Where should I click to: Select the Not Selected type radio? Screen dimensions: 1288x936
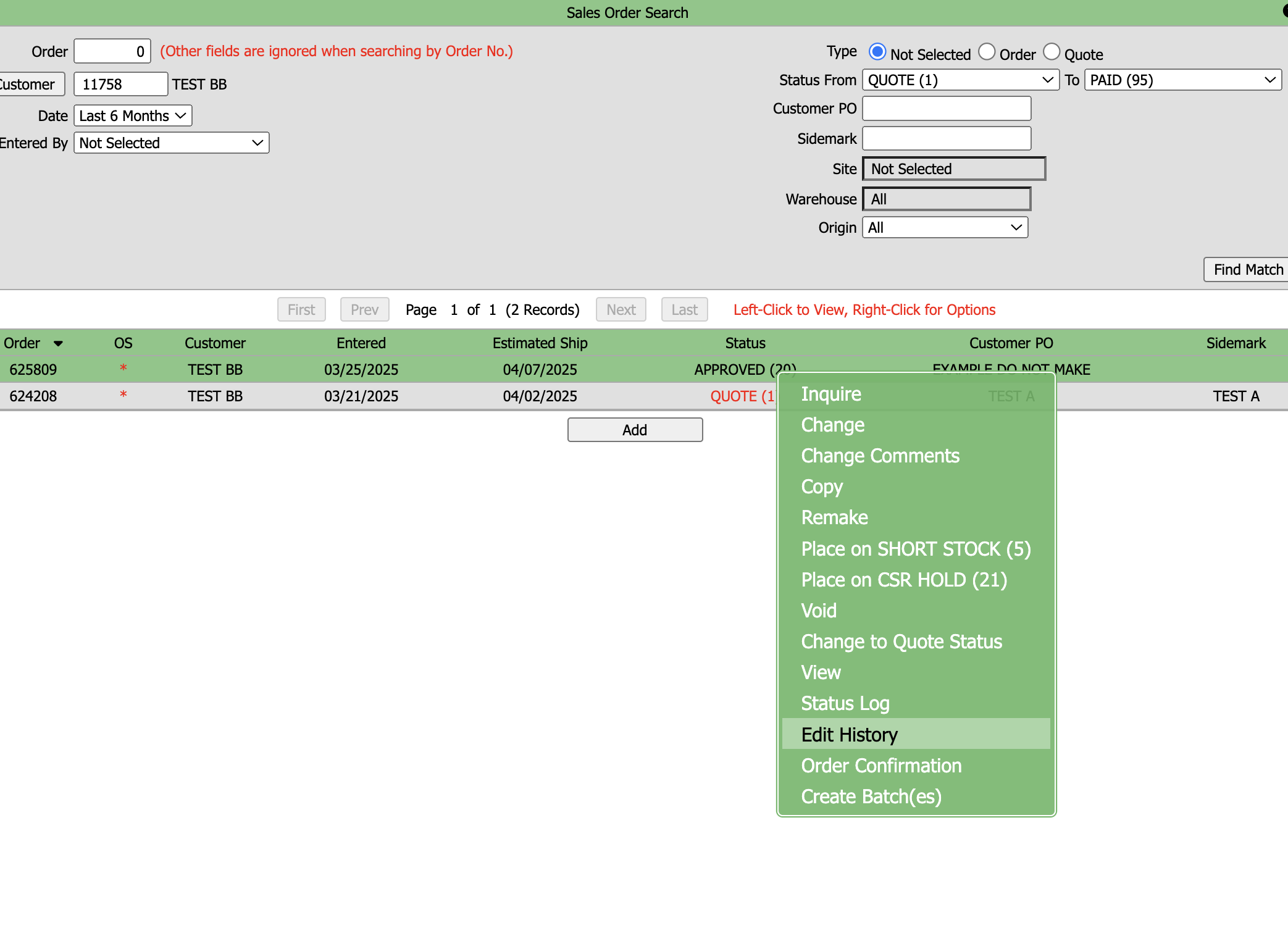(x=877, y=52)
